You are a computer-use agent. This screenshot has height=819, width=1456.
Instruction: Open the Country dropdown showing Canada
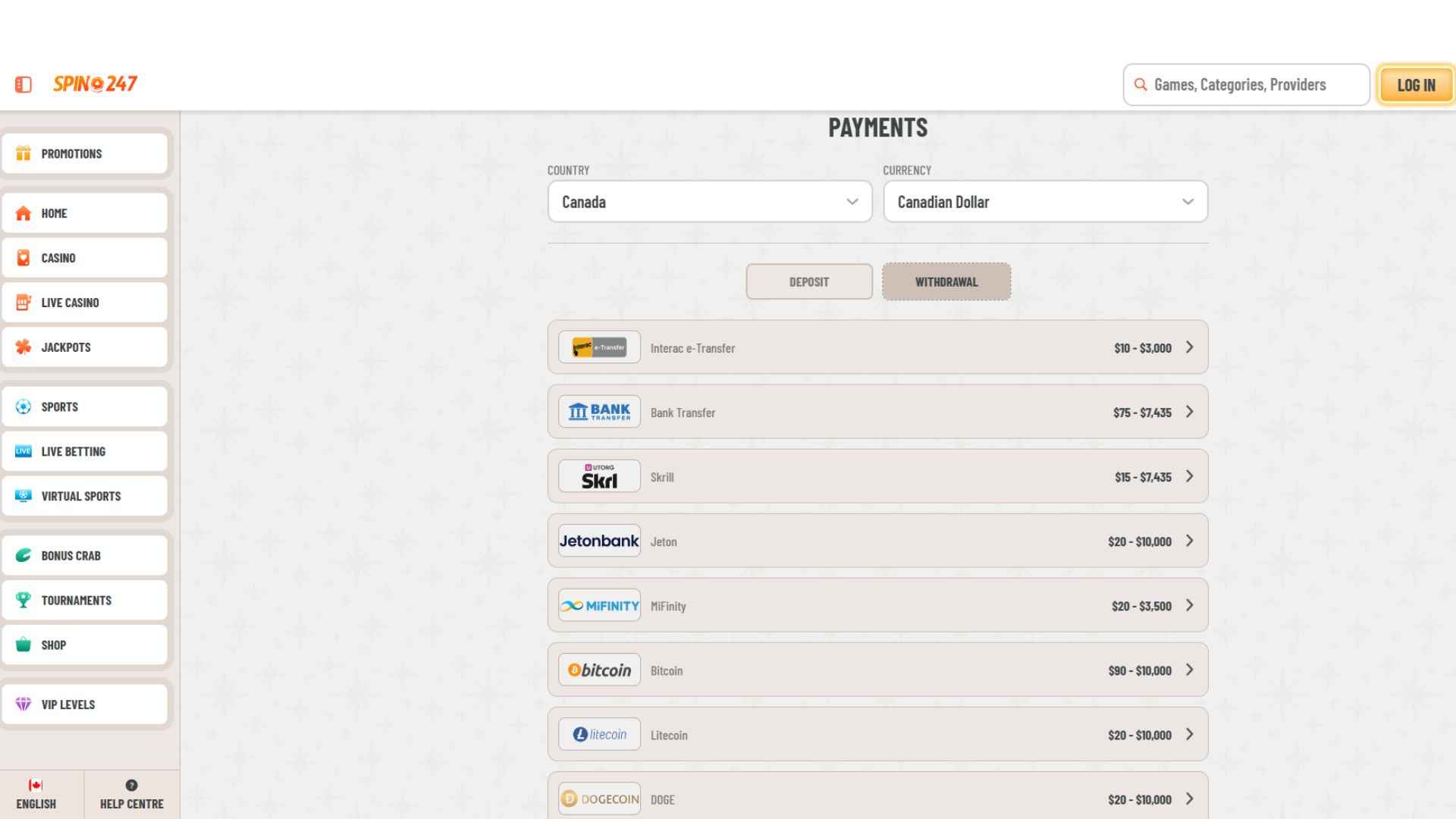point(710,202)
